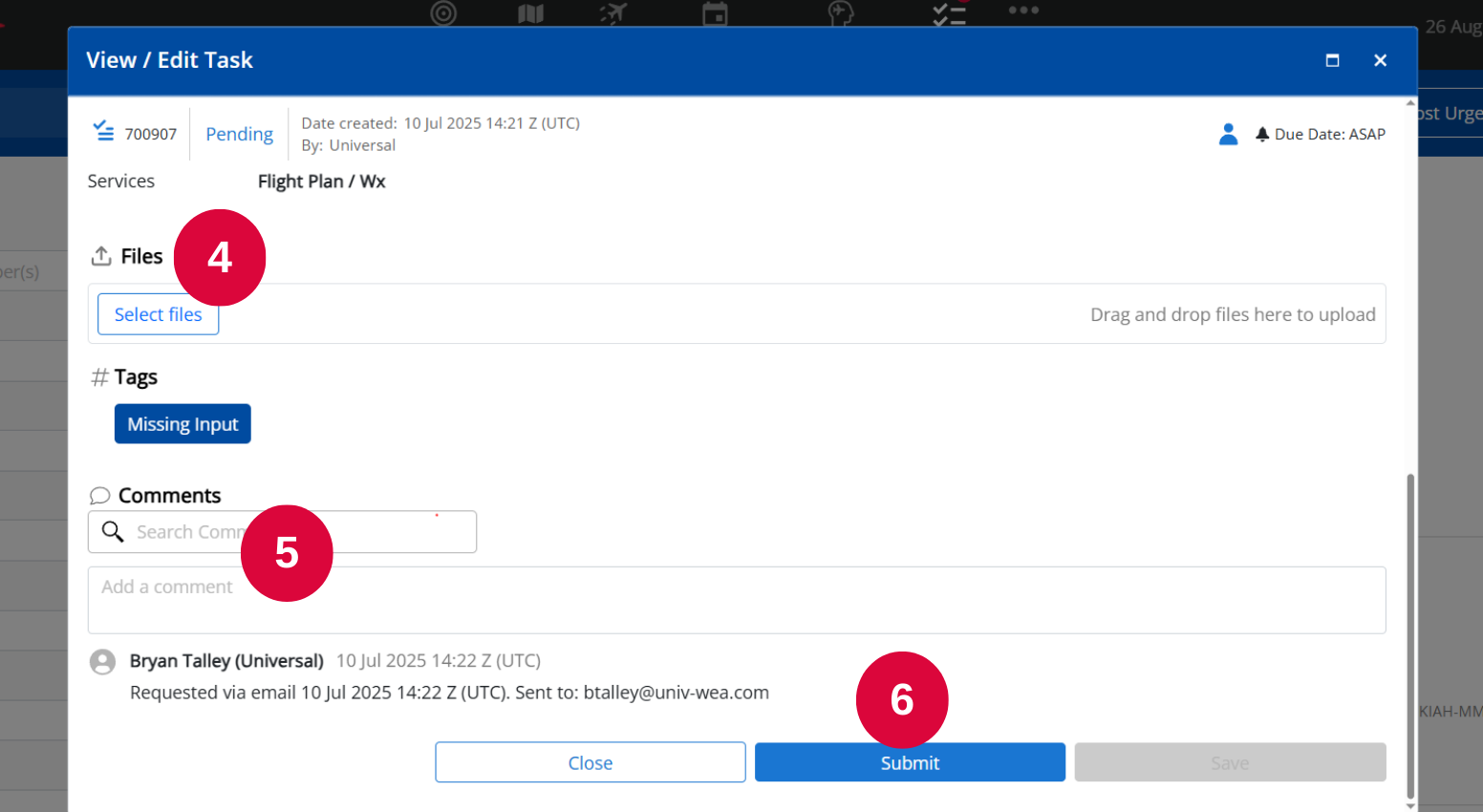Click the dialog vertical scrollbar thumb
The height and width of the screenshot is (812, 1483).
(x=1410, y=635)
